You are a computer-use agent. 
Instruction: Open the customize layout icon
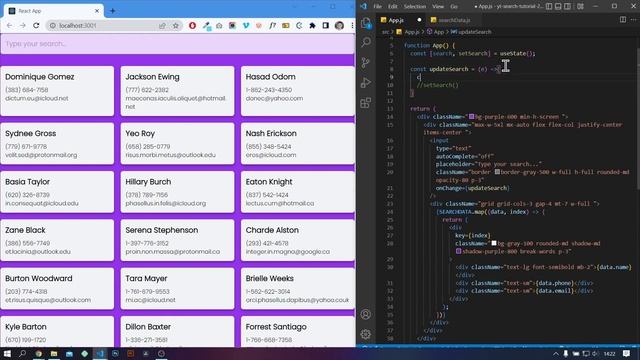point(580,6)
